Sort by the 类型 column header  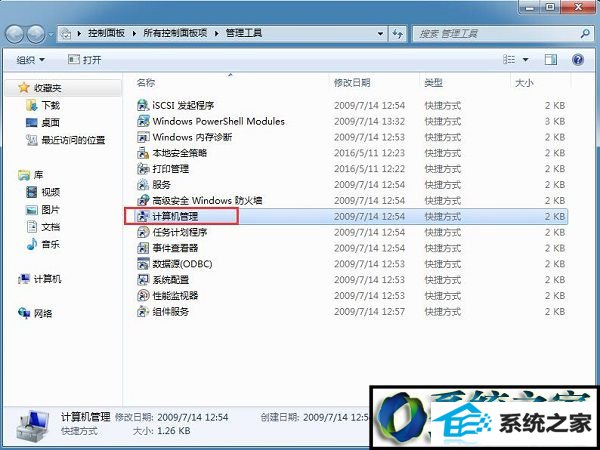point(434,83)
